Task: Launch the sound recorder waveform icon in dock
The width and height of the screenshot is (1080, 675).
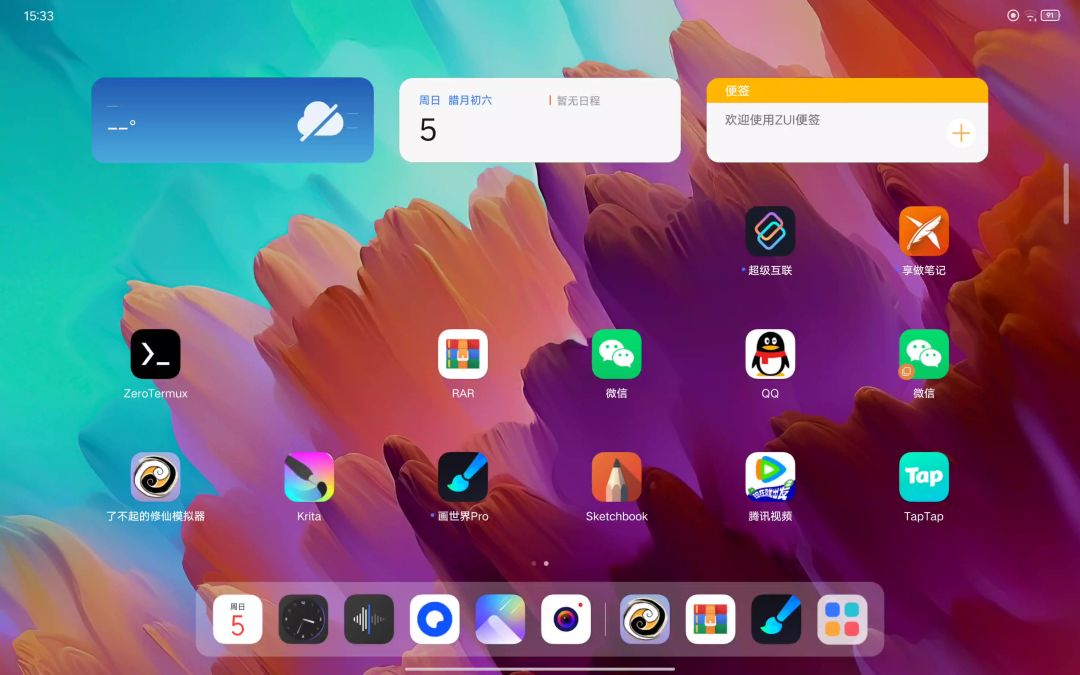Action: [369, 620]
